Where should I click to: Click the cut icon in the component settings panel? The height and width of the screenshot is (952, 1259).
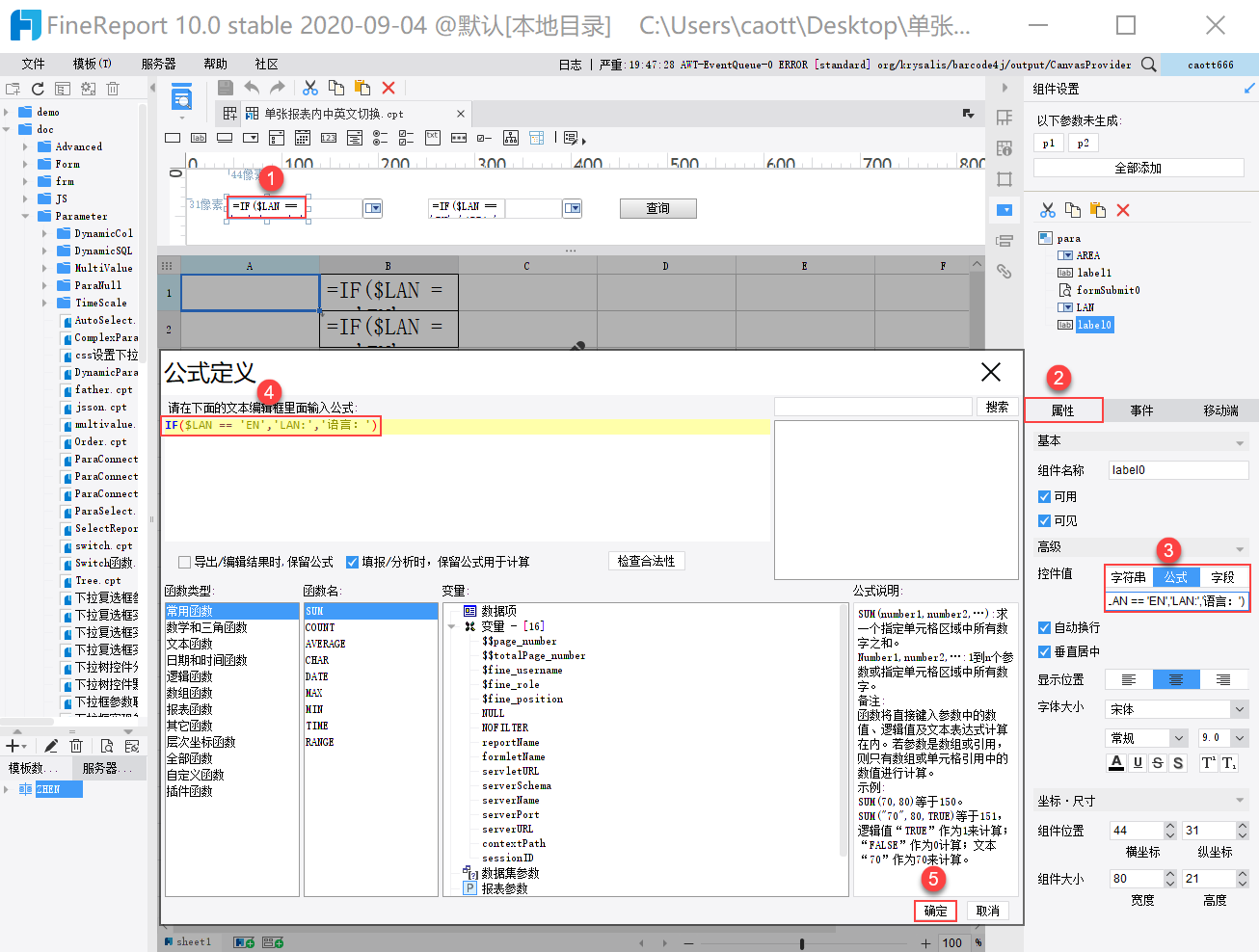click(x=1047, y=210)
